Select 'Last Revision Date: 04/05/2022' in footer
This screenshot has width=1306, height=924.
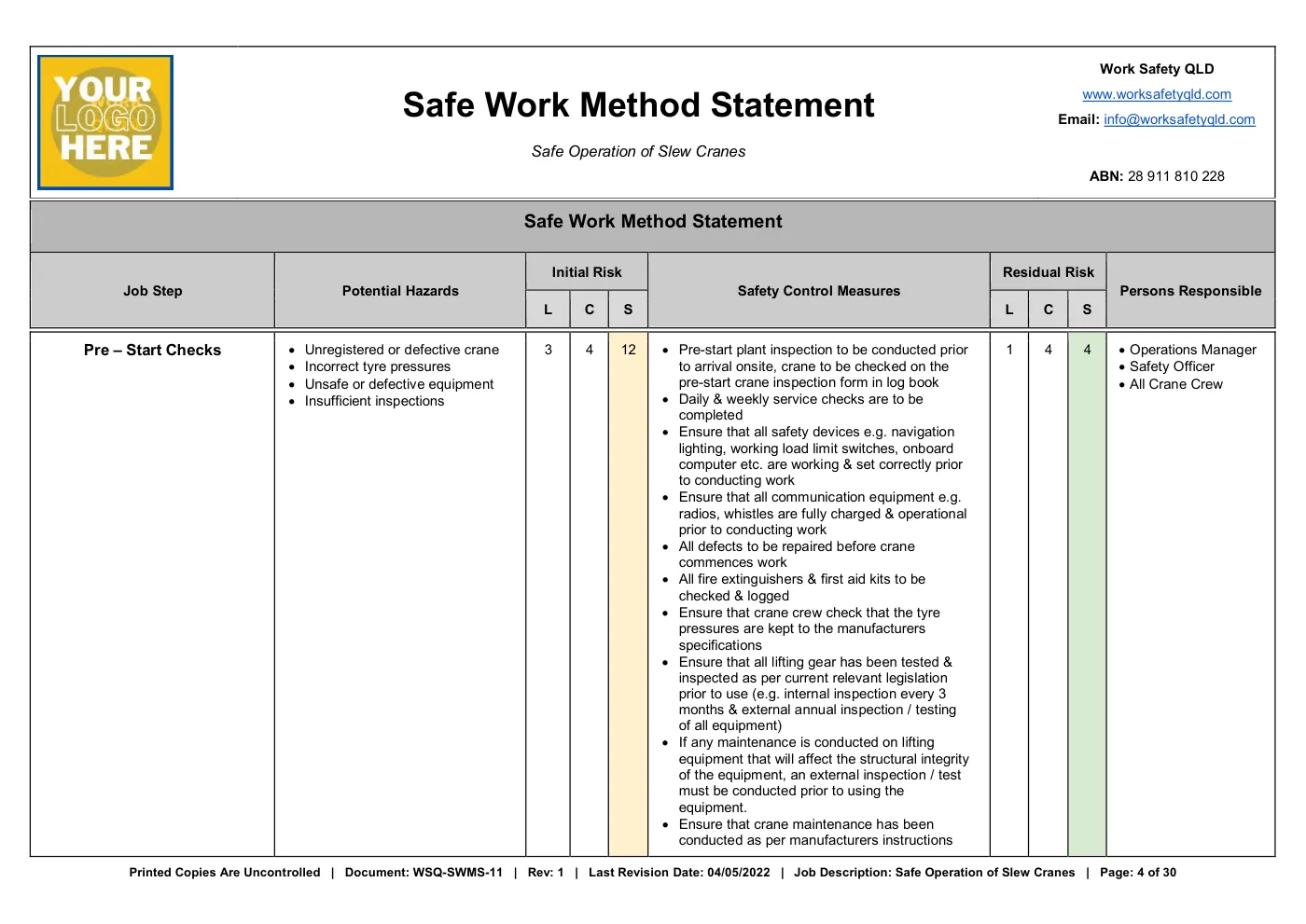(x=679, y=873)
